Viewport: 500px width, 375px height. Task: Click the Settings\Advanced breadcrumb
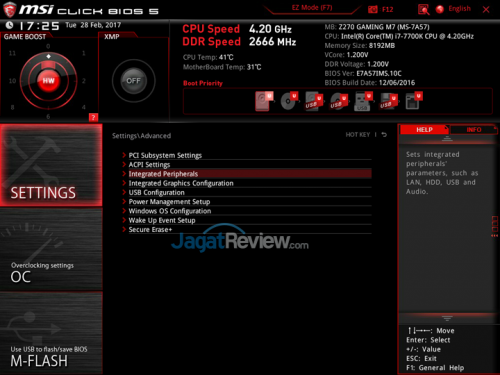pos(141,136)
